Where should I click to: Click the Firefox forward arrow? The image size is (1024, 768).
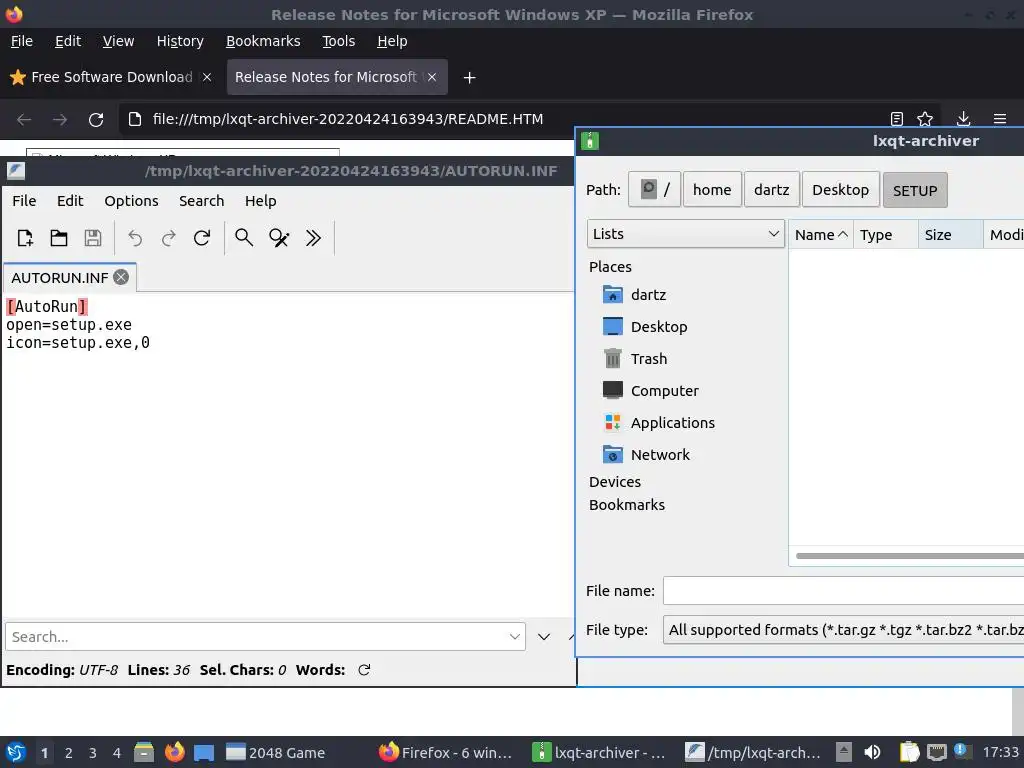[x=60, y=120]
